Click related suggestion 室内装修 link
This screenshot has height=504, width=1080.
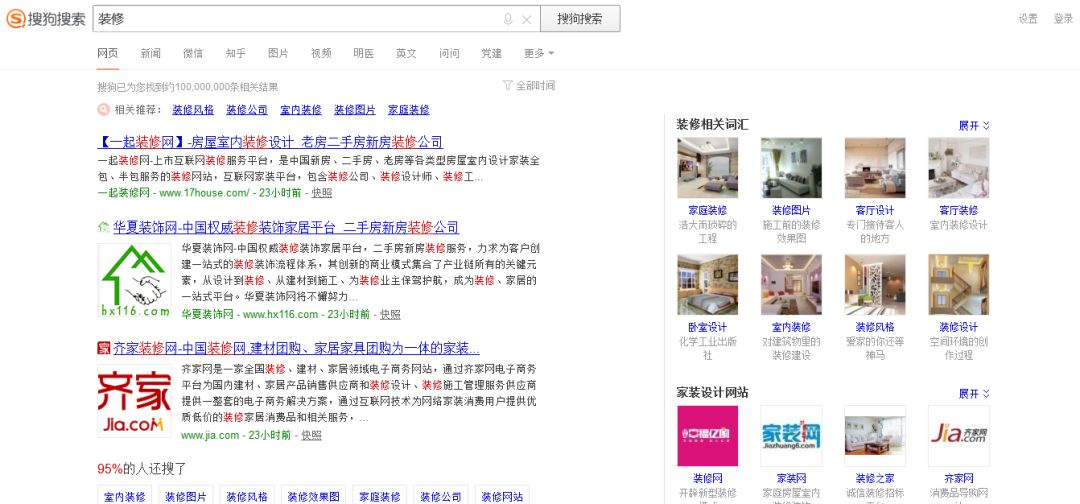[300, 109]
